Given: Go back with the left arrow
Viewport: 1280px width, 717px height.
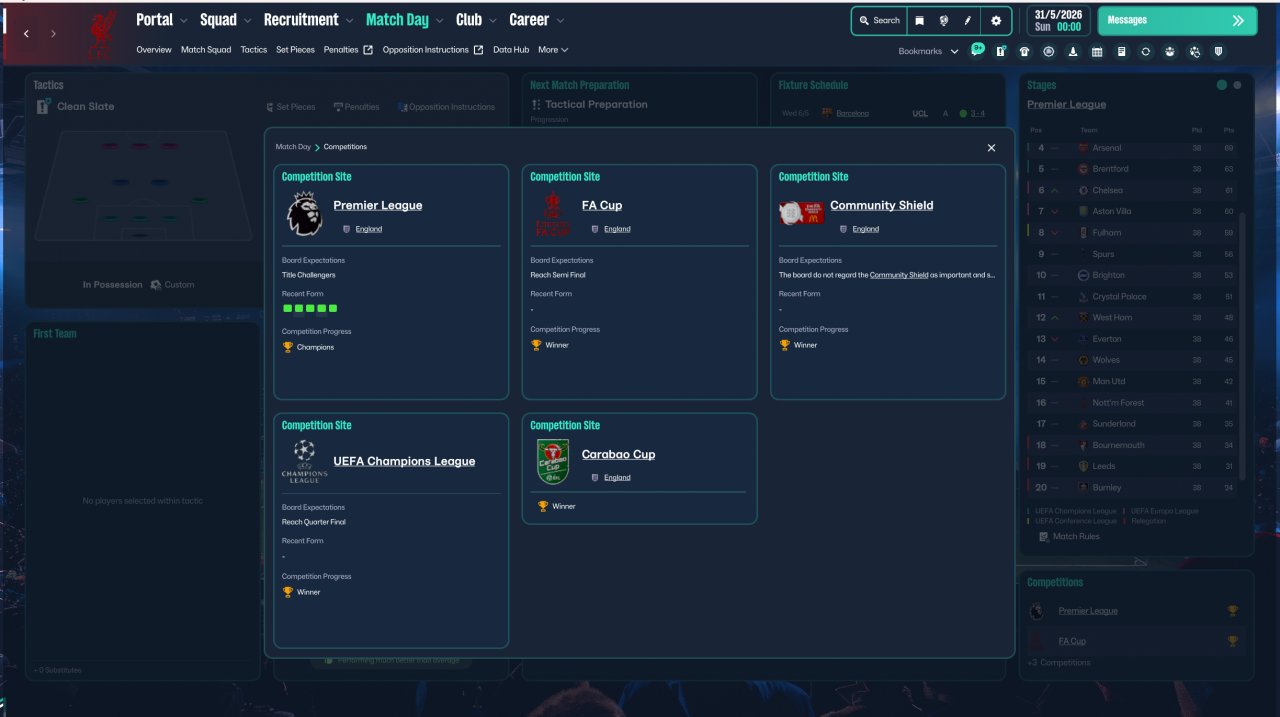Looking at the screenshot, I should [26, 34].
